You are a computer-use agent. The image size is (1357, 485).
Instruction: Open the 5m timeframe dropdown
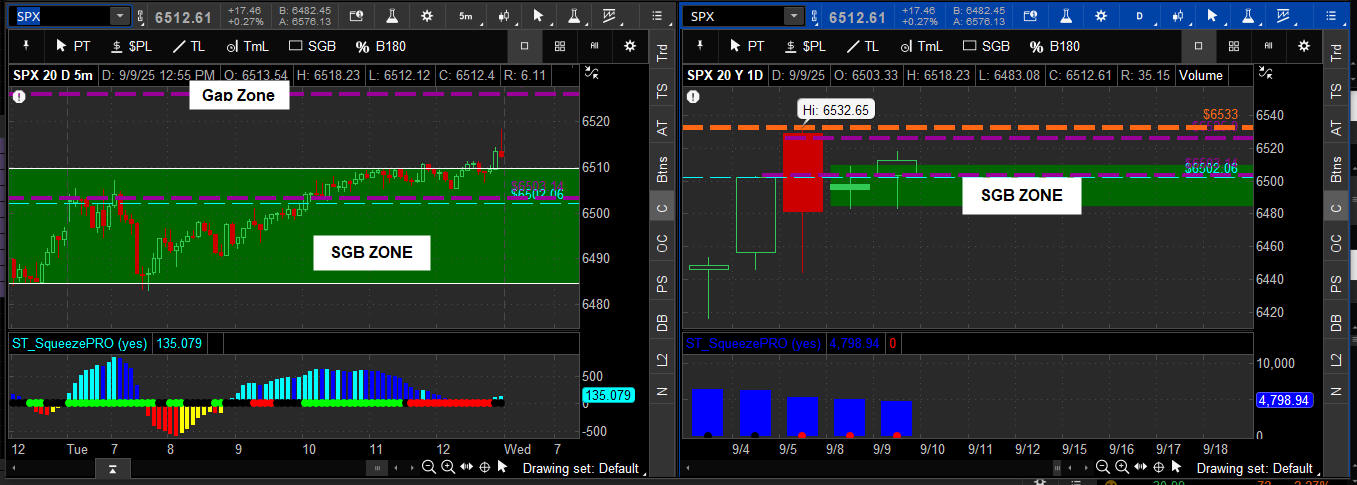[466, 16]
